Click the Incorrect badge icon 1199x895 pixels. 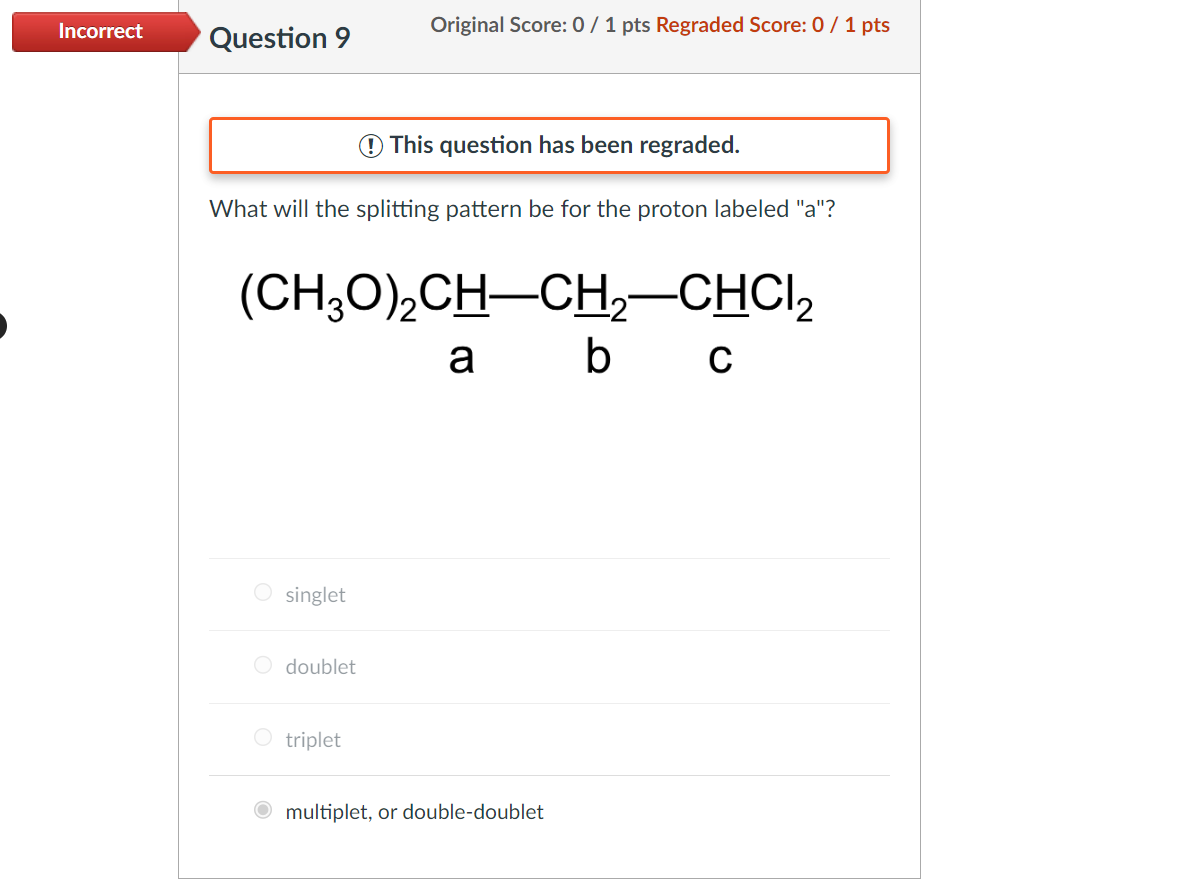pyautogui.click(x=101, y=32)
